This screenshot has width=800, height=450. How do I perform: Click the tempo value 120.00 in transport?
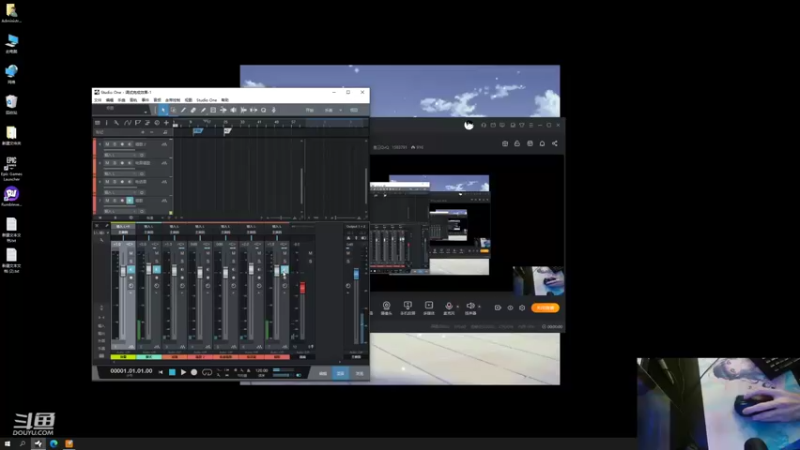tap(261, 370)
